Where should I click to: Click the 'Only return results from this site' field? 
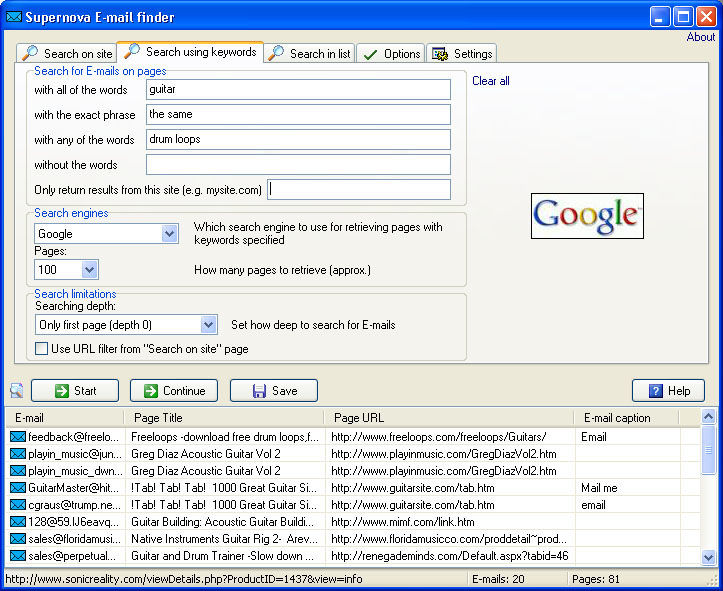click(x=359, y=189)
